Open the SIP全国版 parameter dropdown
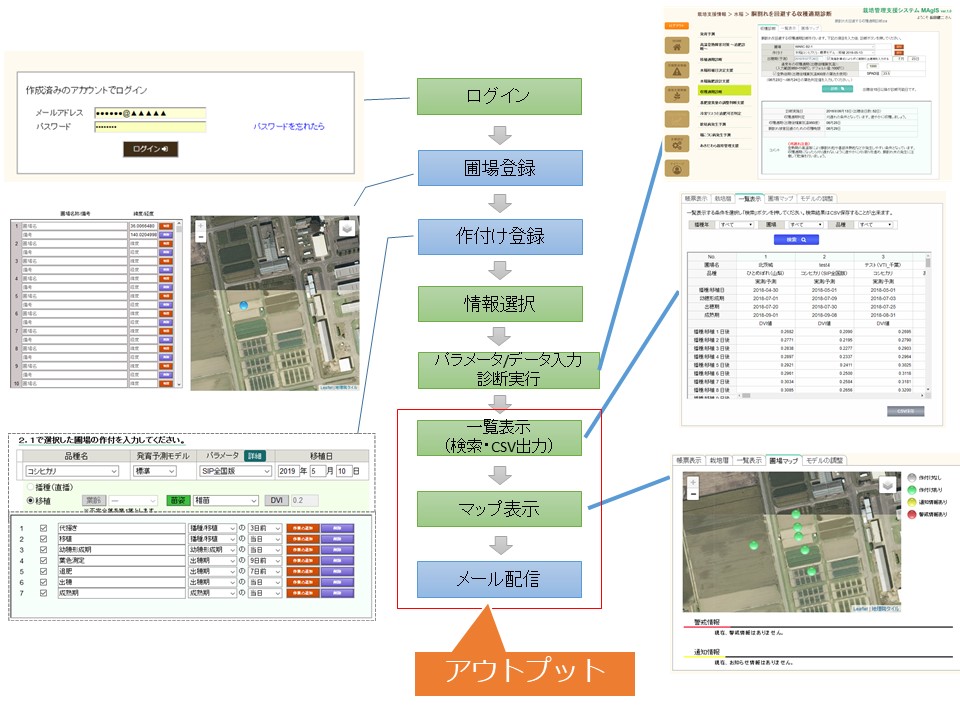 click(x=235, y=471)
